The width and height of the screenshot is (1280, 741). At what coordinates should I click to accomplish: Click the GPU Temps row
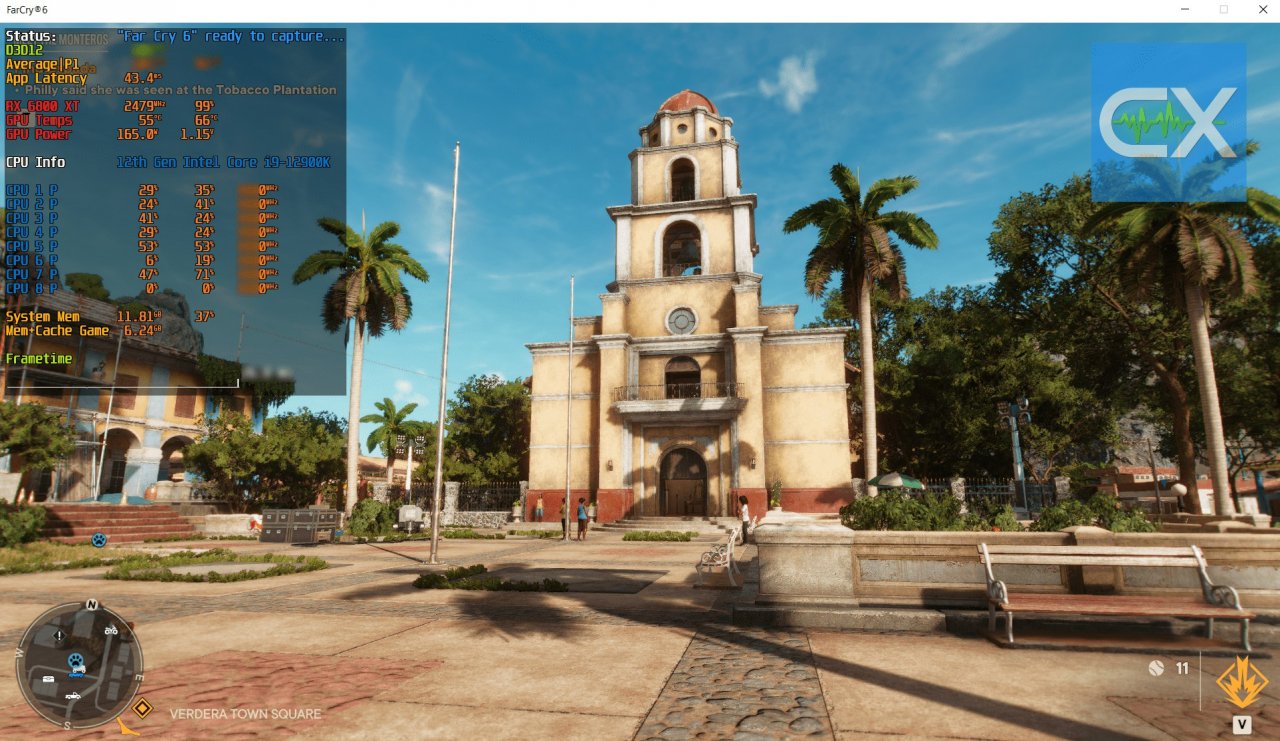pyautogui.click(x=110, y=120)
